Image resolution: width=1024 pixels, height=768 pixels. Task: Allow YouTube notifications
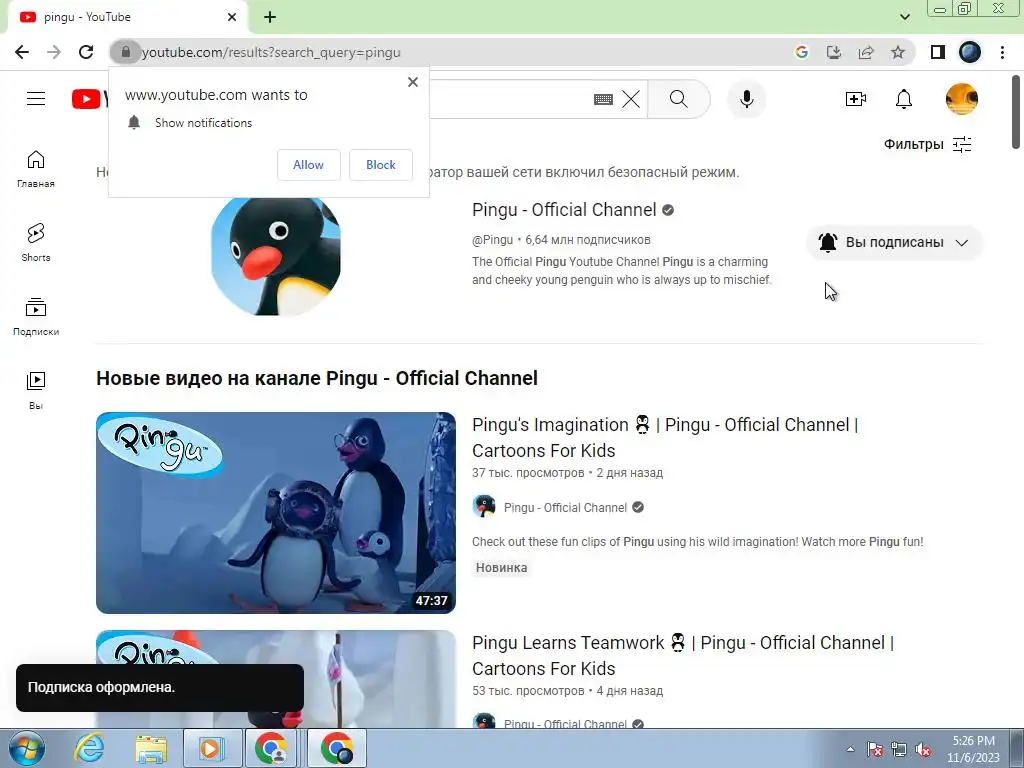(x=308, y=165)
